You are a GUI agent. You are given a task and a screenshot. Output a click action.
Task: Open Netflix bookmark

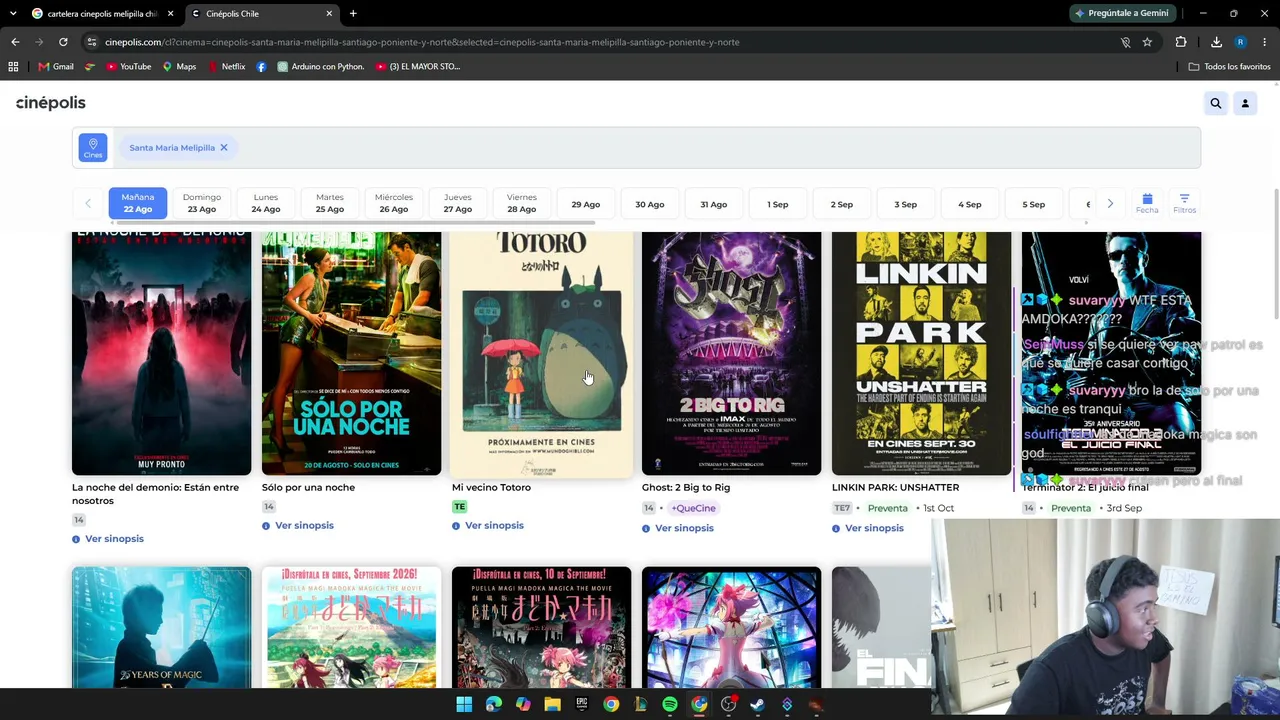226,67
